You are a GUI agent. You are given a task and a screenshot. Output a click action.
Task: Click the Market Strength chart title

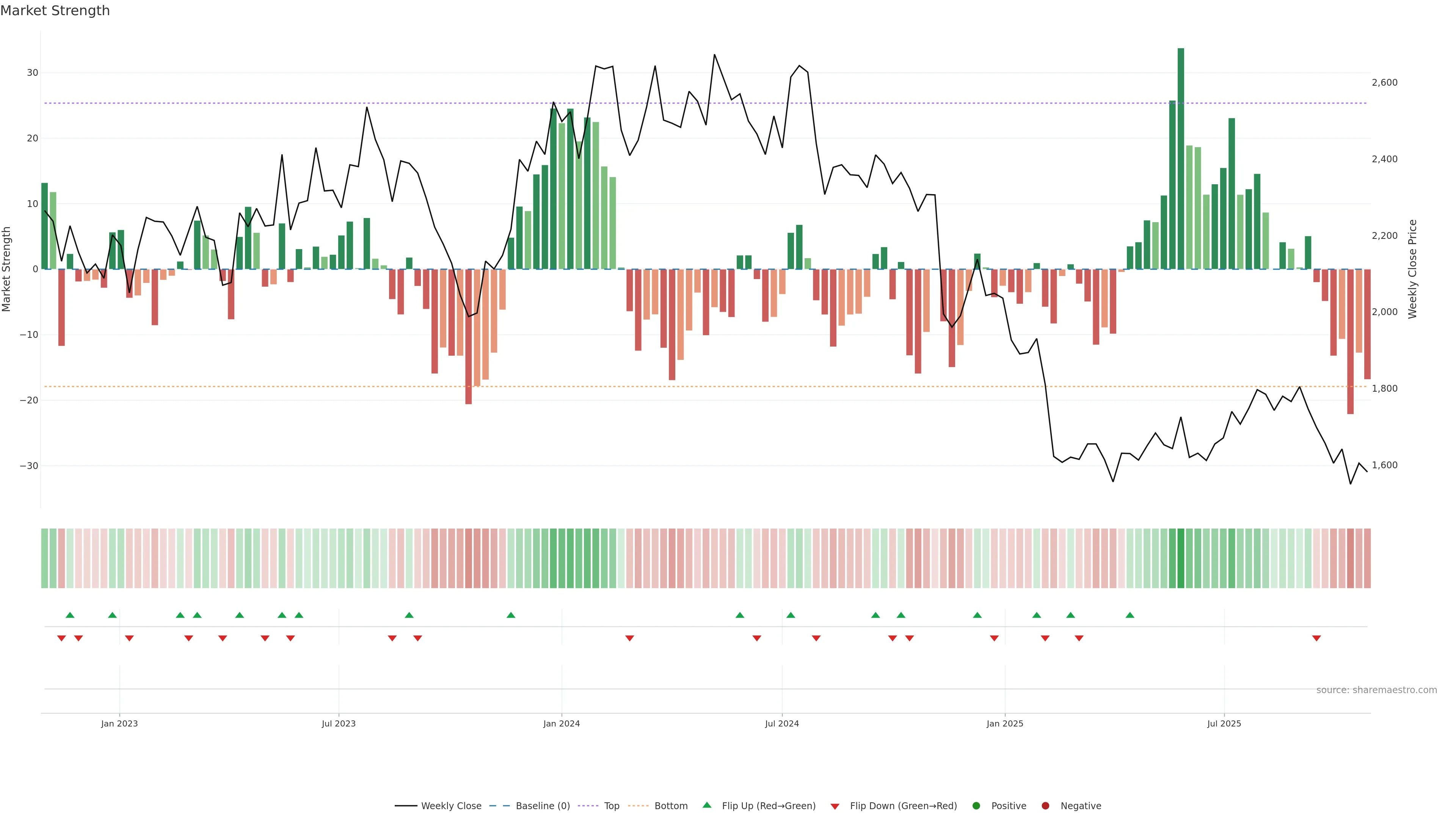[x=55, y=11]
